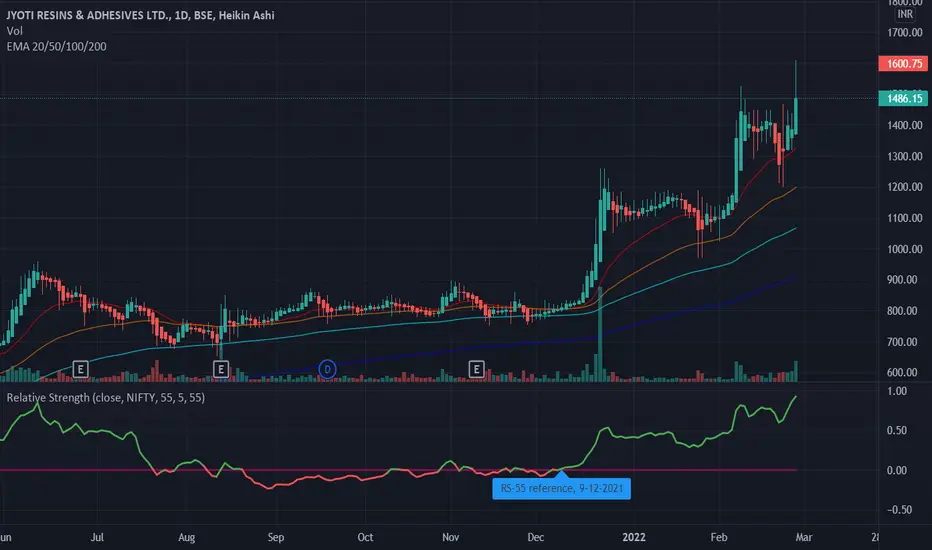This screenshot has height=550, width=932.
Task: Click the tall December volume spike bar
Action: [600, 334]
